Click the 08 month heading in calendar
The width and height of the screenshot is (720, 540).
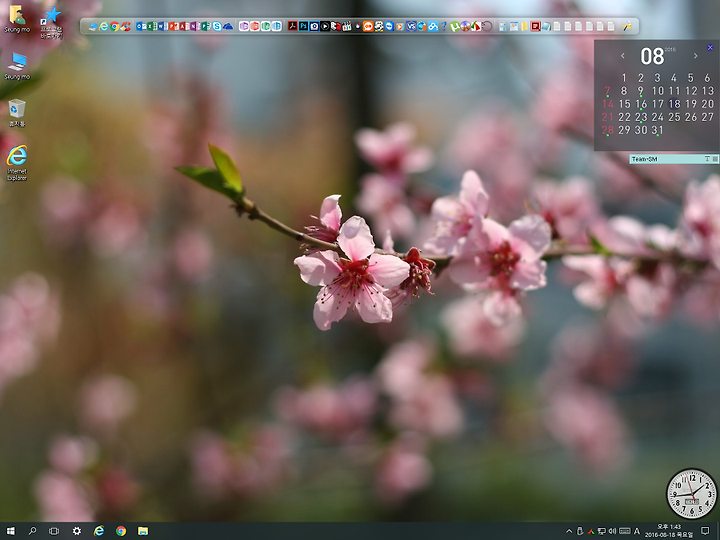pos(652,56)
